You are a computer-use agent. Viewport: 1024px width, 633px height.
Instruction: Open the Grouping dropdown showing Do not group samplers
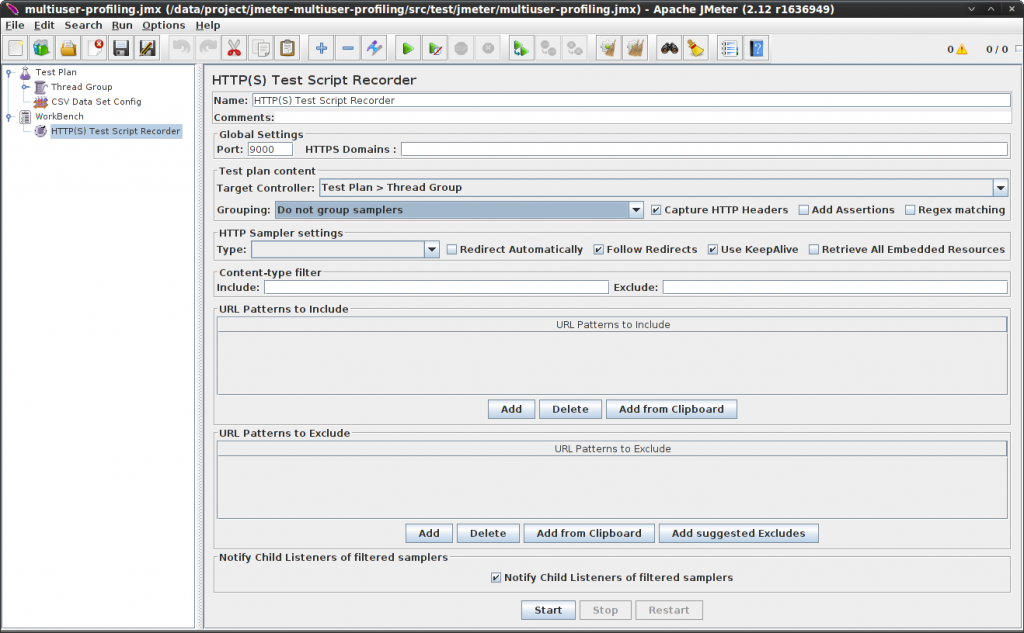(636, 209)
